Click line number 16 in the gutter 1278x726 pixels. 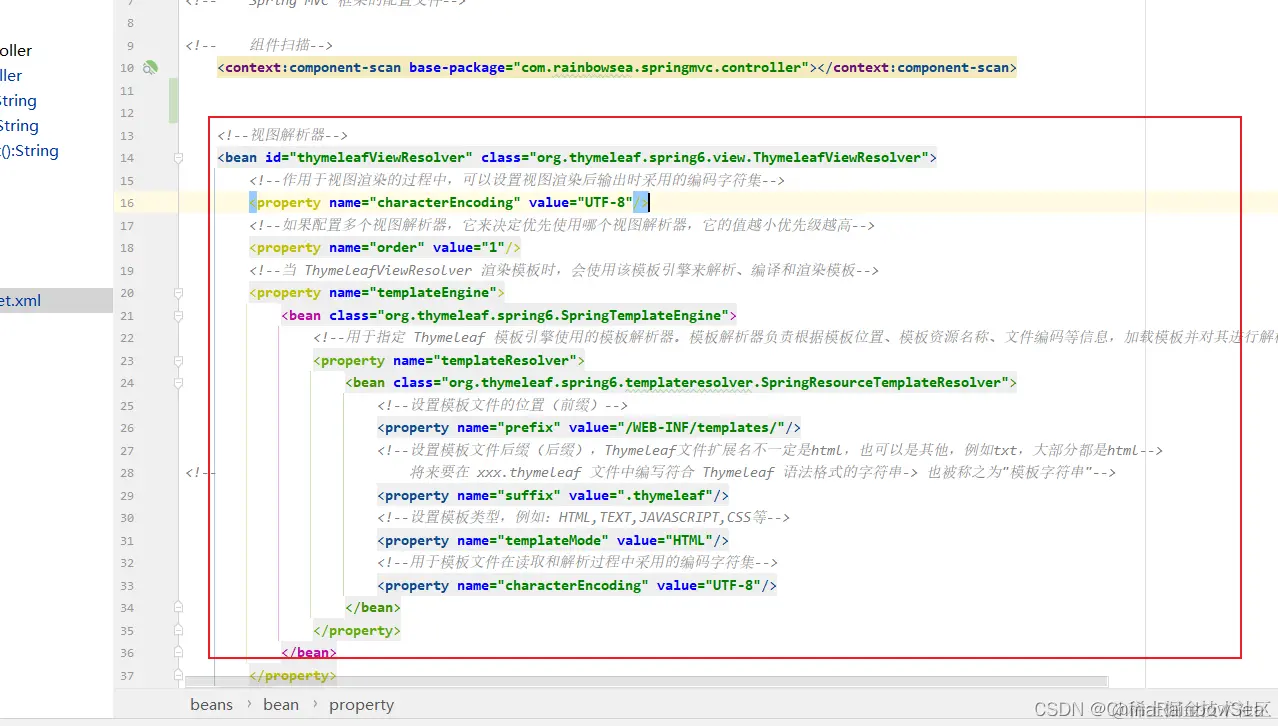click(x=127, y=203)
